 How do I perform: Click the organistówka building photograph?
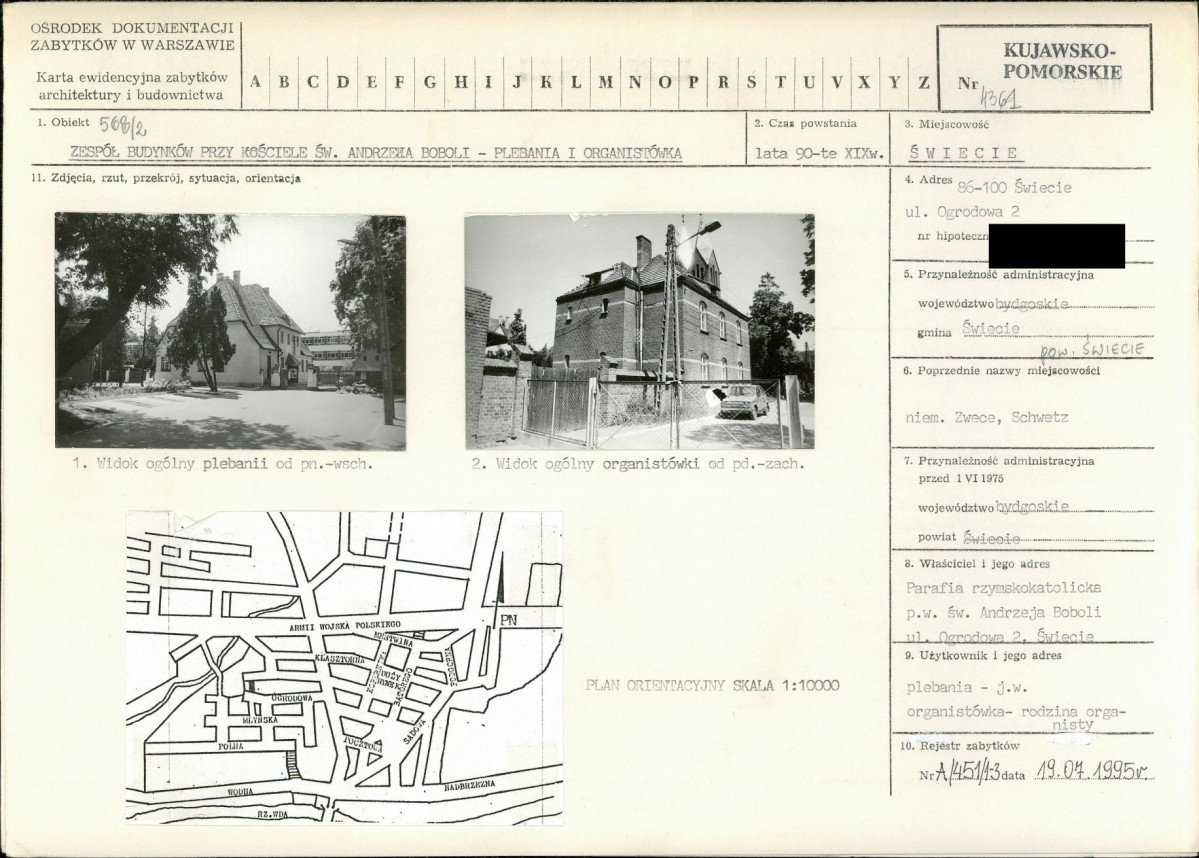640,331
